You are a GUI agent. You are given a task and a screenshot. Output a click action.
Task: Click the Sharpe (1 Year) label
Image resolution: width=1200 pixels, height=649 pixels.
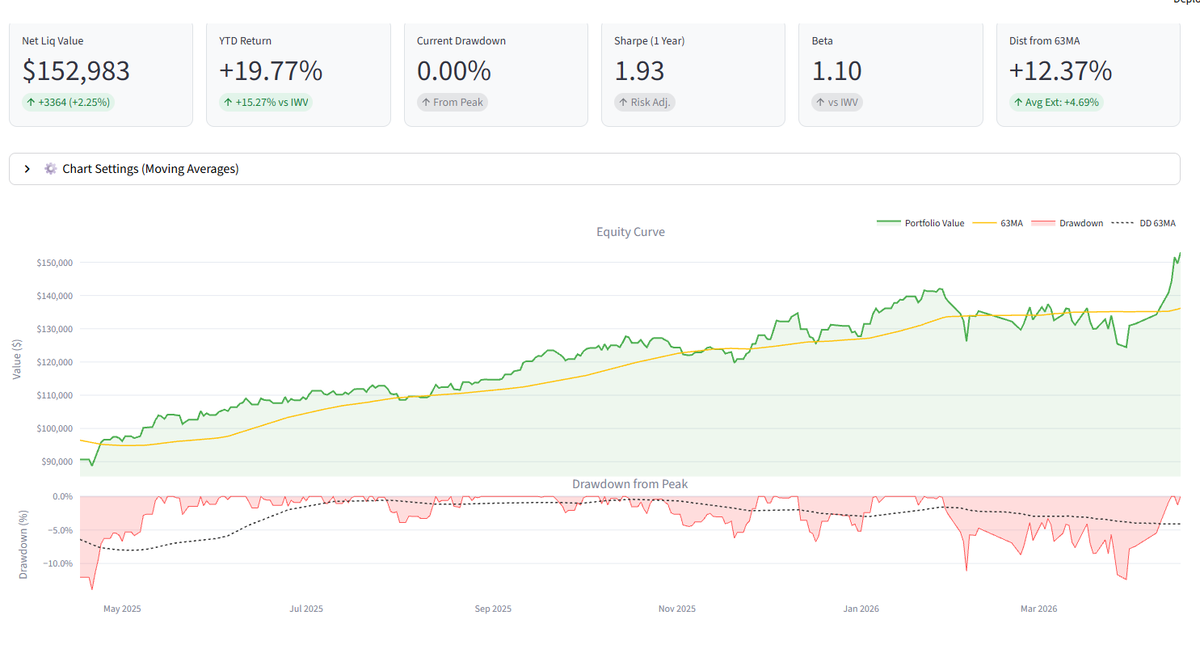[x=651, y=41]
